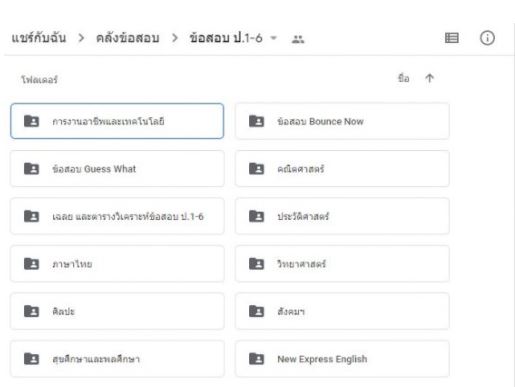Viewport: 515px width, 387px height.
Task: Click the folder icon of New Express English
Action: (x=256, y=359)
